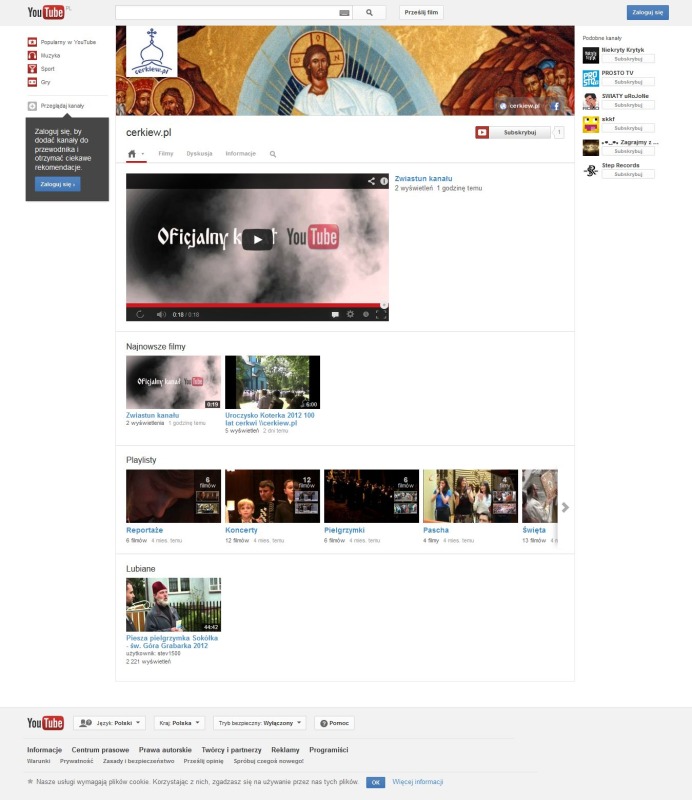The image size is (692, 800).
Task: Subscribe to Niekryty Krytyk
Action: [628, 59]
